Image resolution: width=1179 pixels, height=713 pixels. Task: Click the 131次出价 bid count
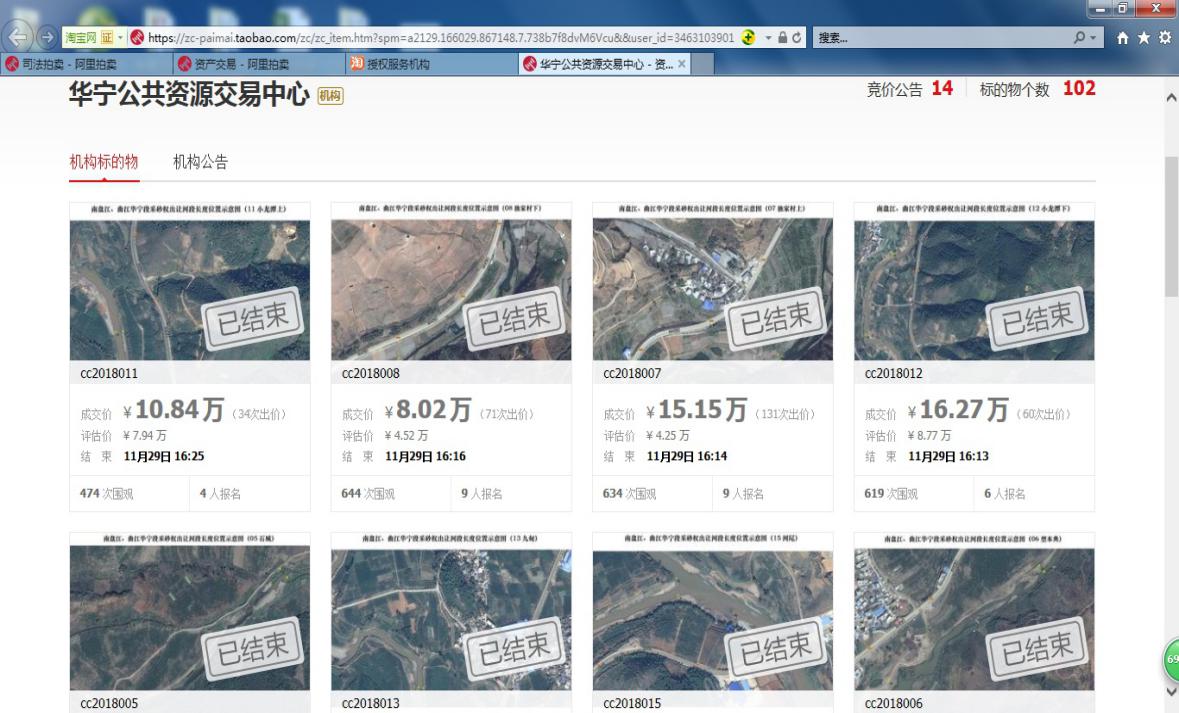(x=785, y=414)
